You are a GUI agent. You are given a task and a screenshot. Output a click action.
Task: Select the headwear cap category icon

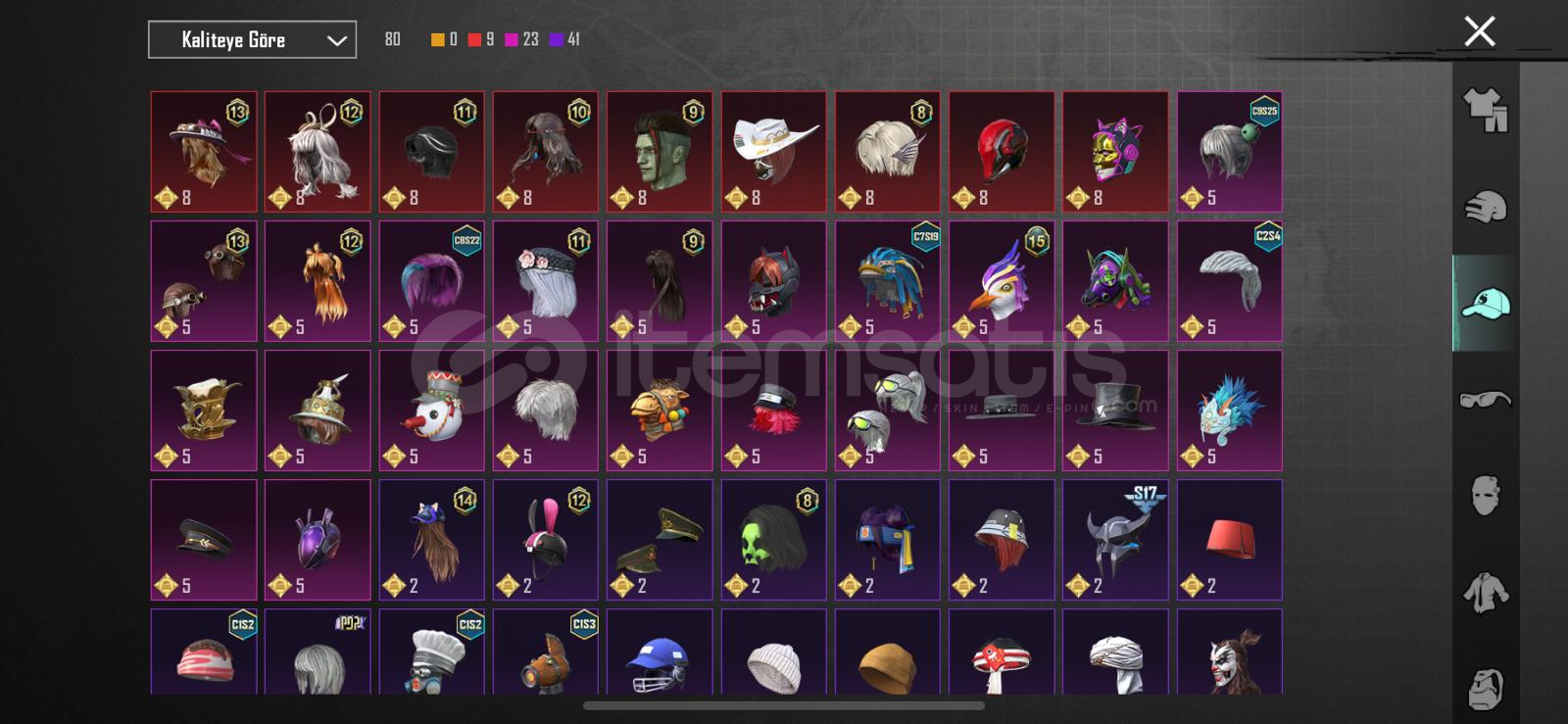[1486, 304]
